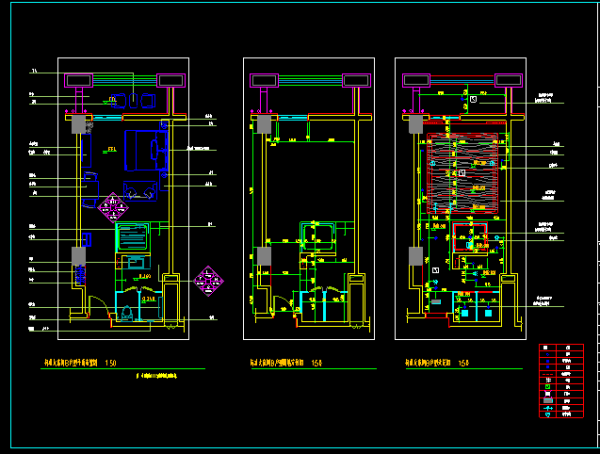
Task: Click the lower grey column in right plan
Action: pos(413,256)
